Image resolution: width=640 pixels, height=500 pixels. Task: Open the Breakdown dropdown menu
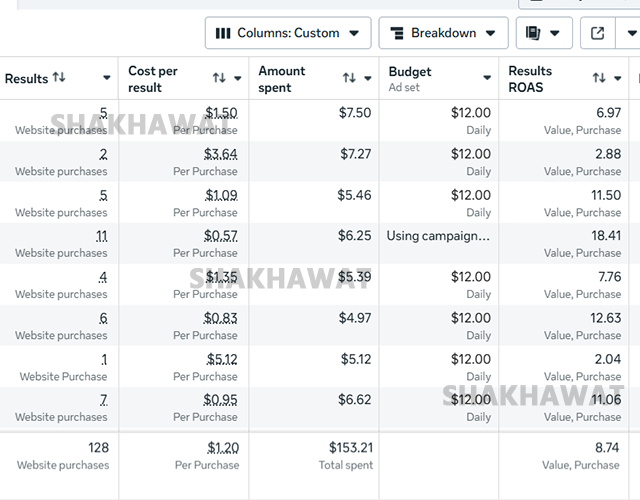444,33
